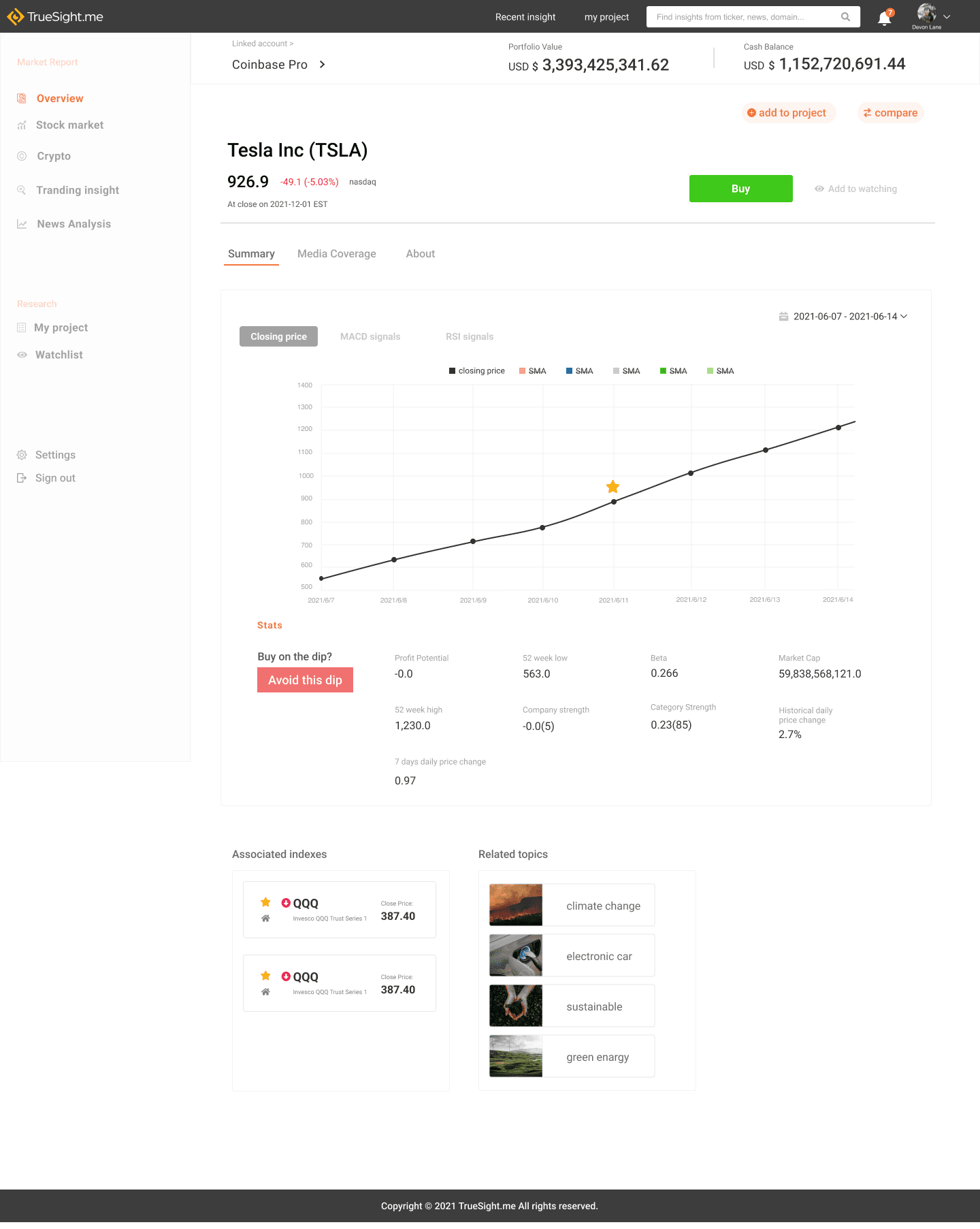
Task: Click the Settings gear icon
Action: (x=22, y=455)
